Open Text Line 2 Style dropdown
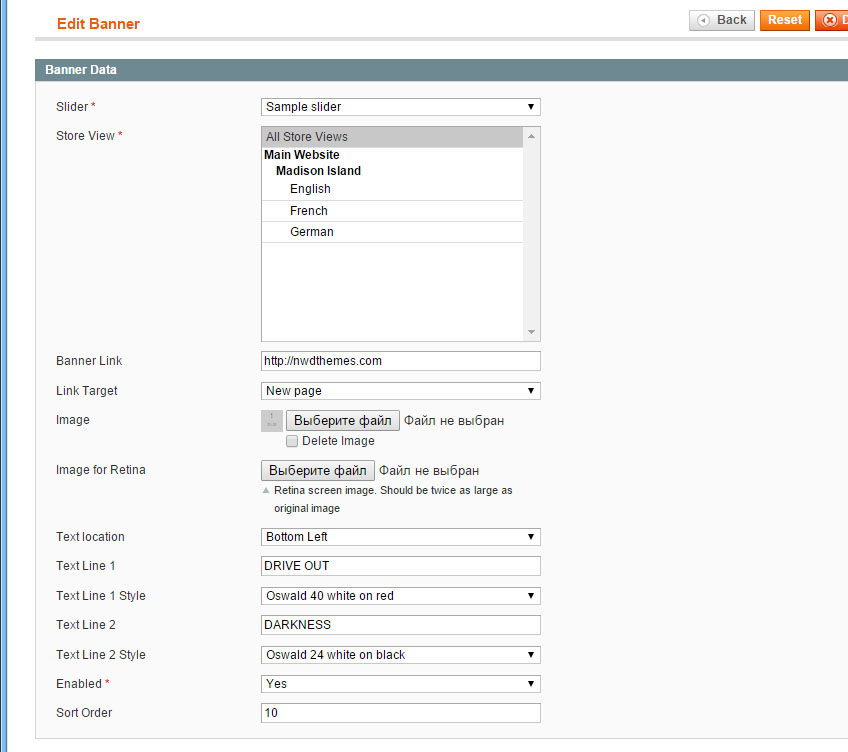 (401, 655)
